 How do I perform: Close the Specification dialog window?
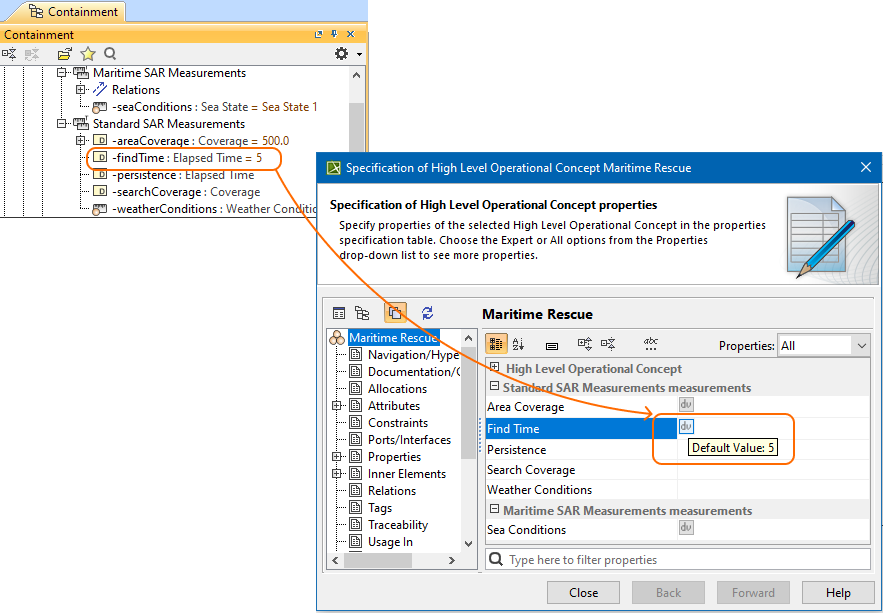click(866, 167)
